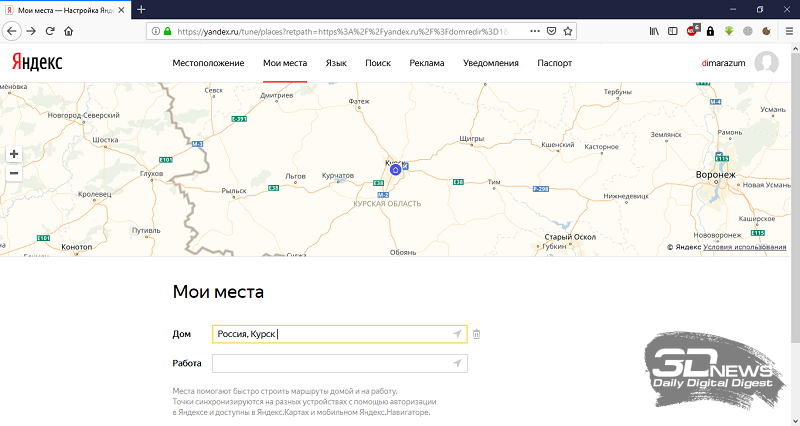Open the Library bookmarks icon
Image resolution: width=800 pixels, height=426 pixels.
point(654,31)
